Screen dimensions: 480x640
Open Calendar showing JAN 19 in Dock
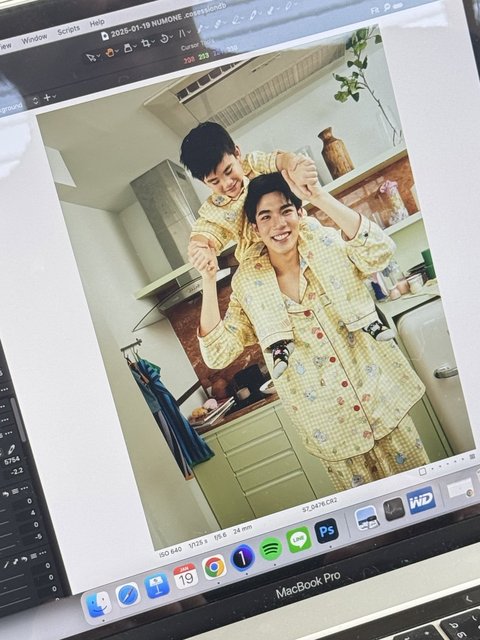186,576
